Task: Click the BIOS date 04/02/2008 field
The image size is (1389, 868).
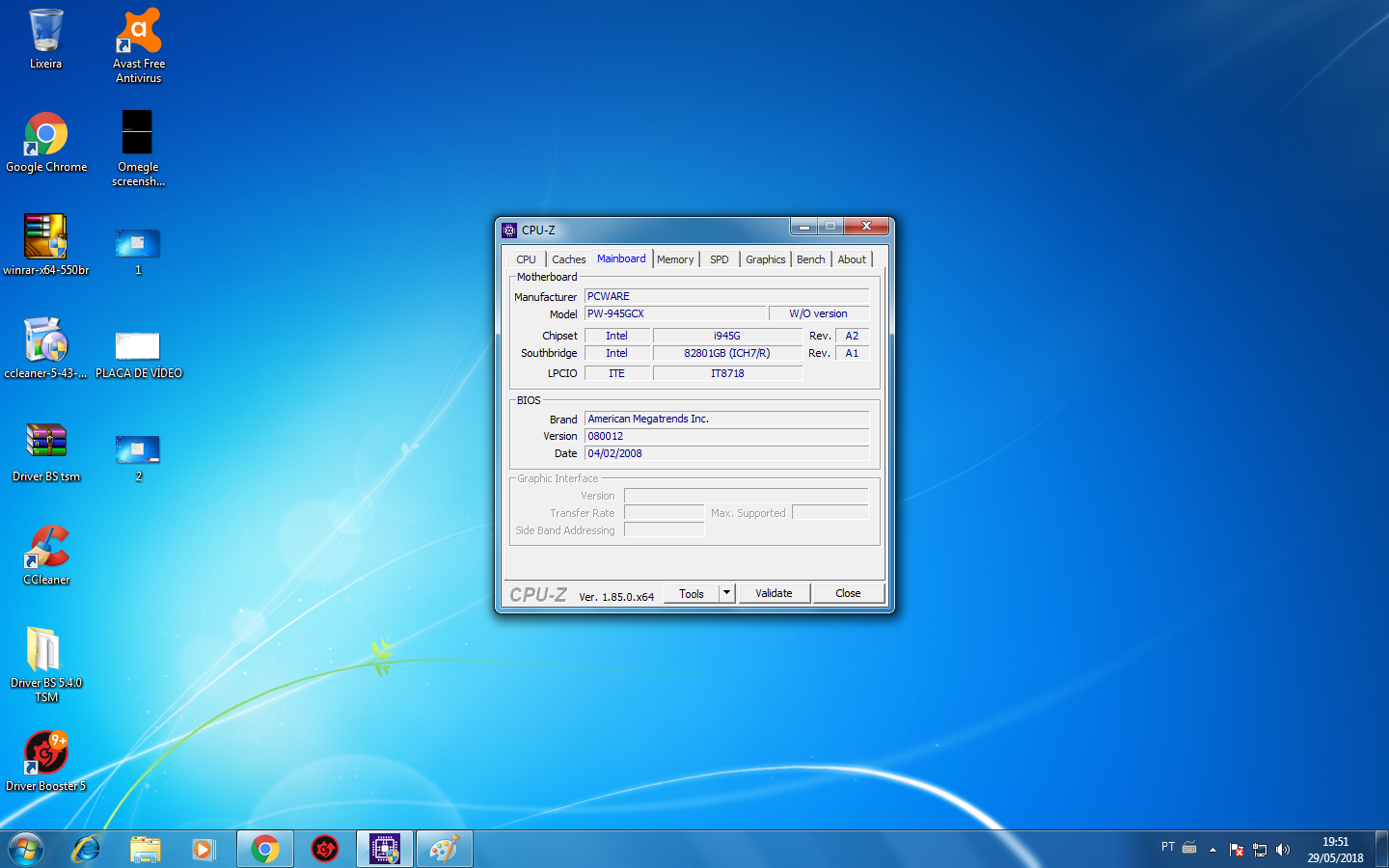Action: click(726, 453)
